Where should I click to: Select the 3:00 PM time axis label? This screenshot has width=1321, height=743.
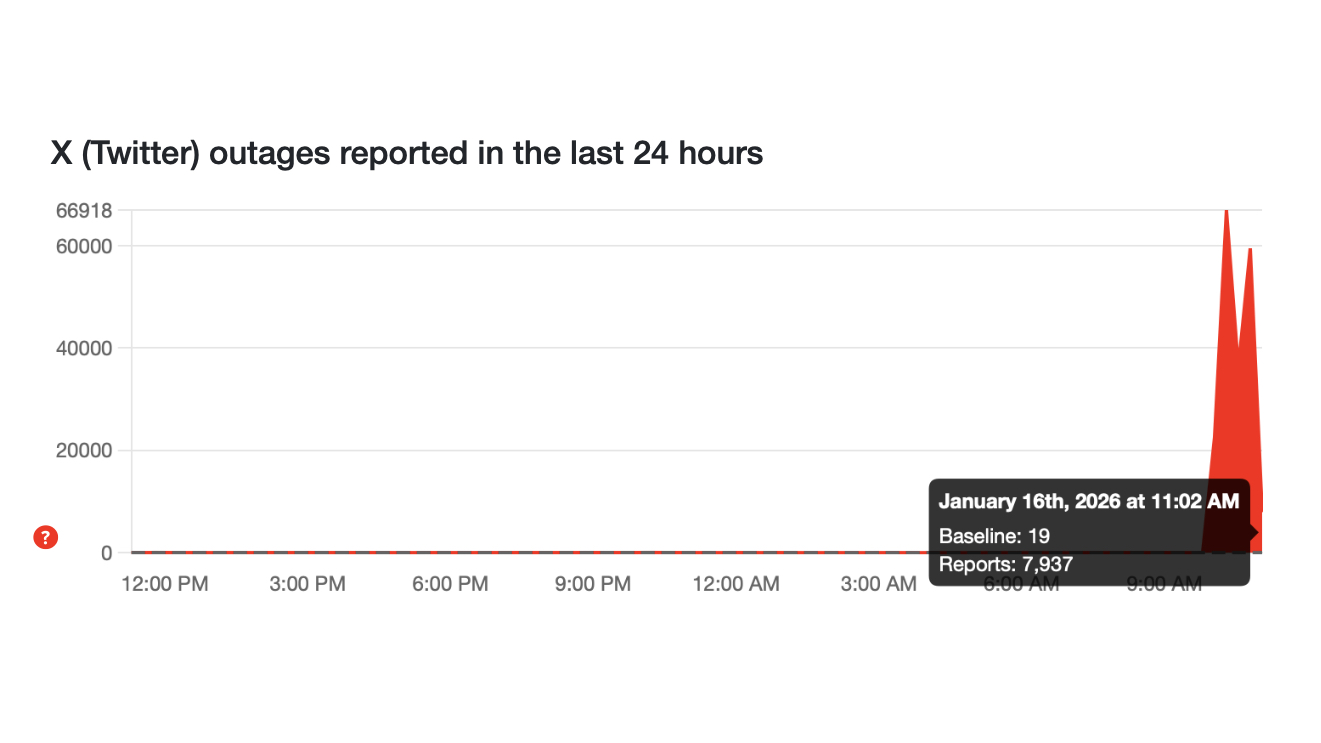(307, 584)
